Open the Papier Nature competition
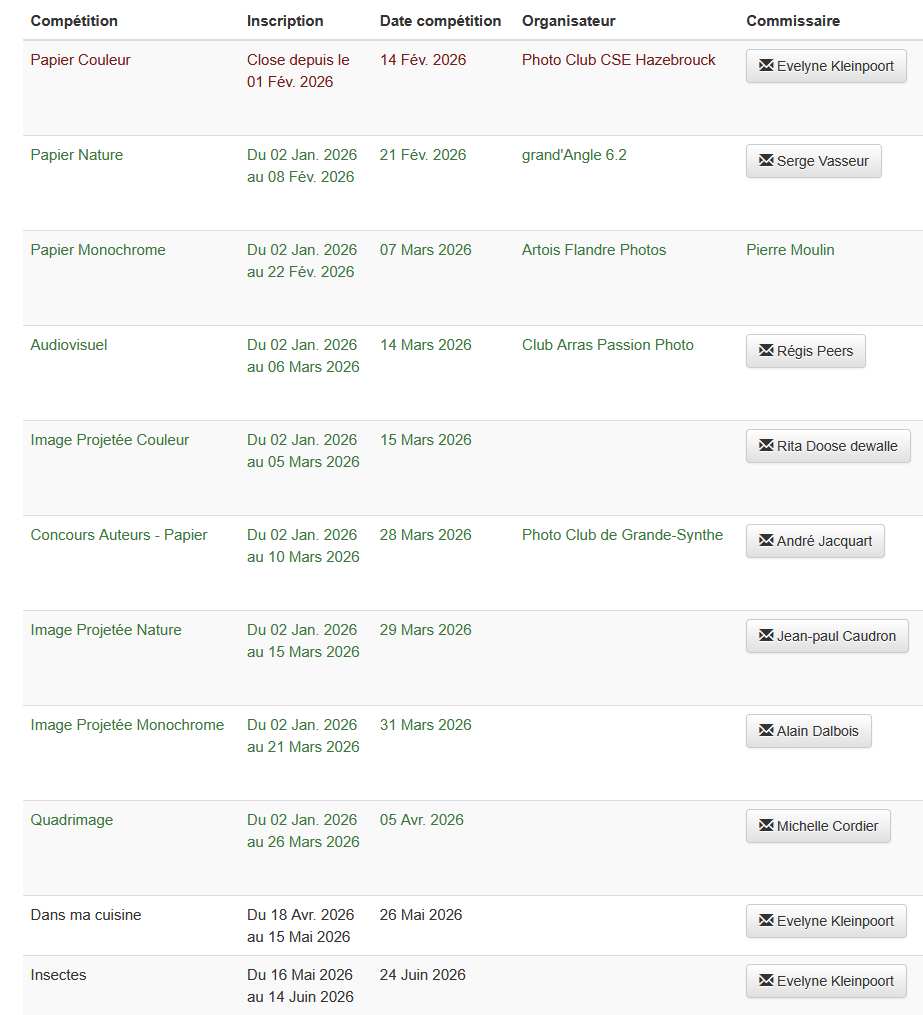 [77, 155]
